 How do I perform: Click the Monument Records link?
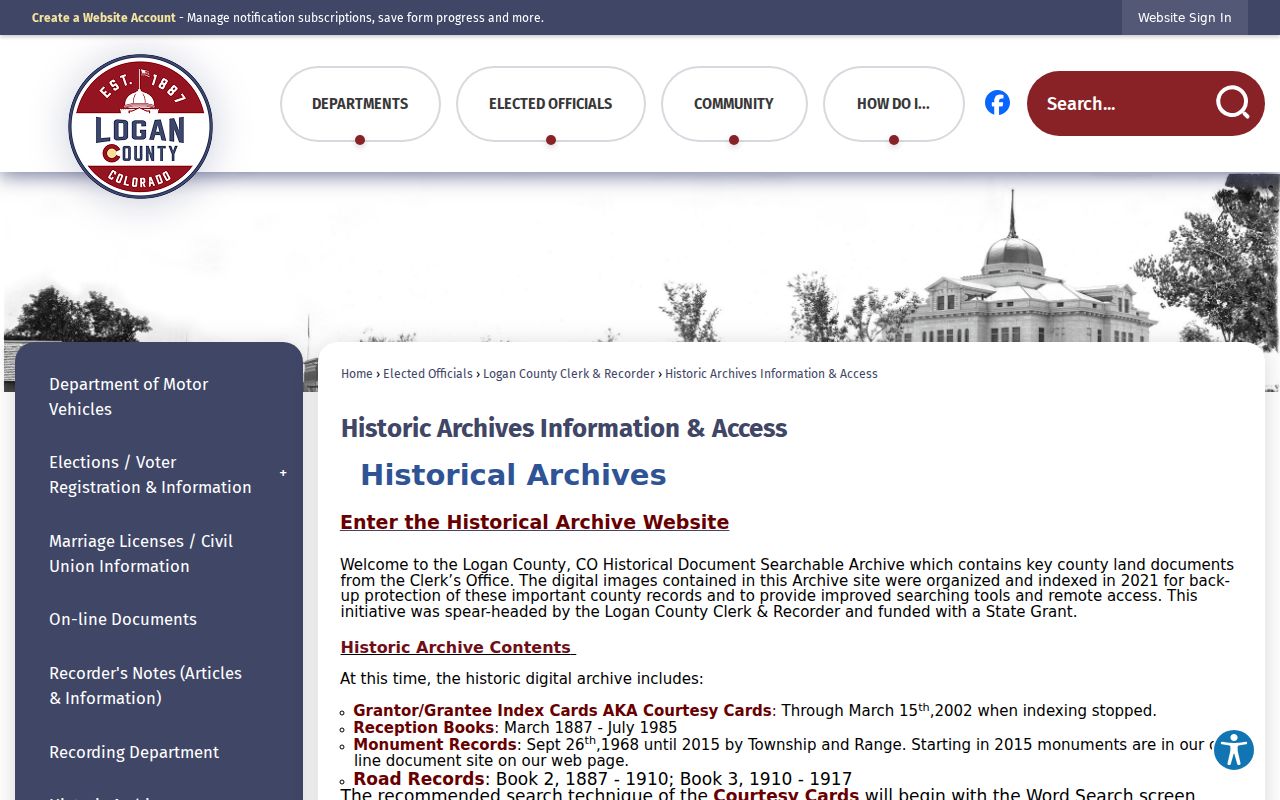coord(435,745)
